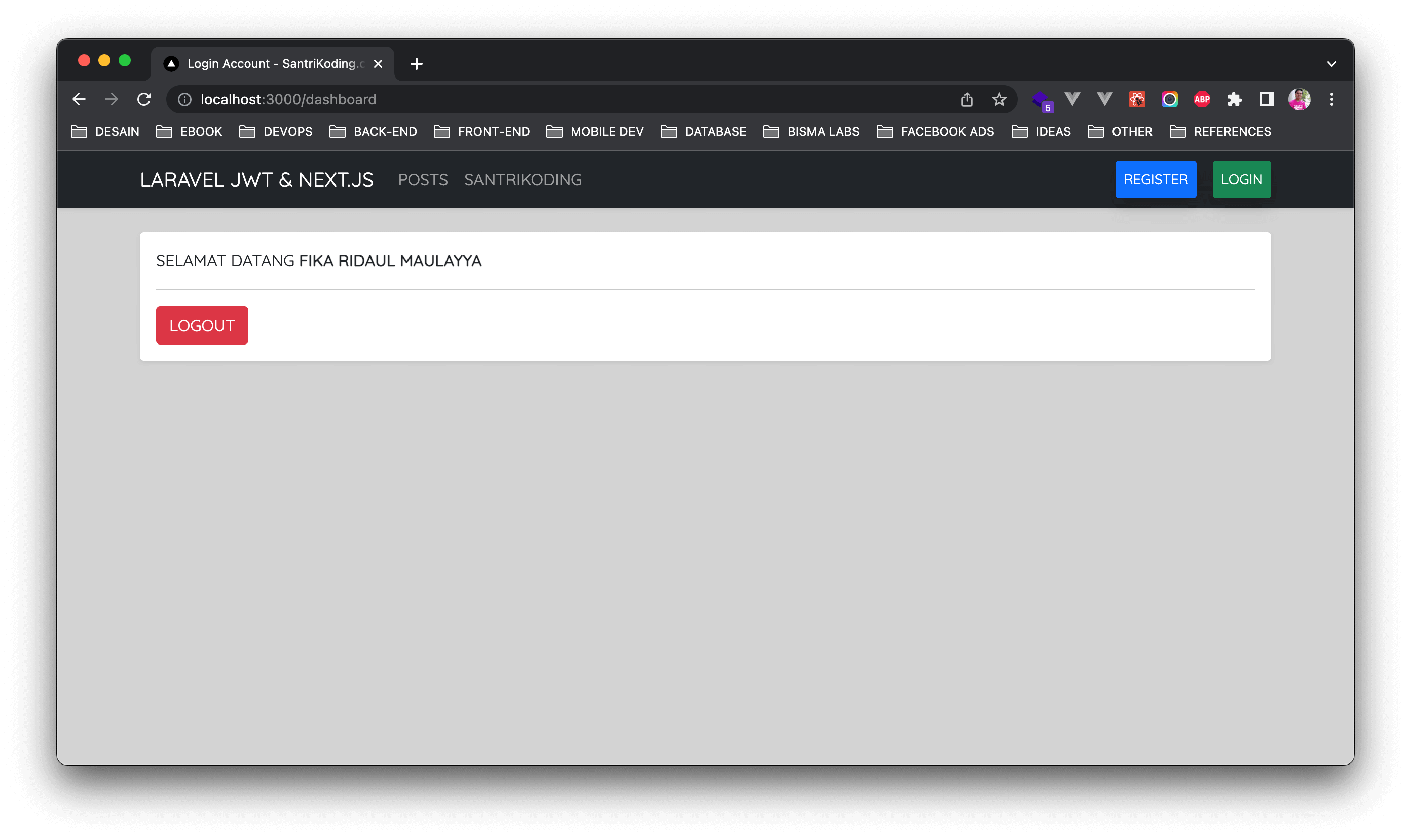Open the React Developer Tools extension
1411x840 pixels.
[1137, 100]
